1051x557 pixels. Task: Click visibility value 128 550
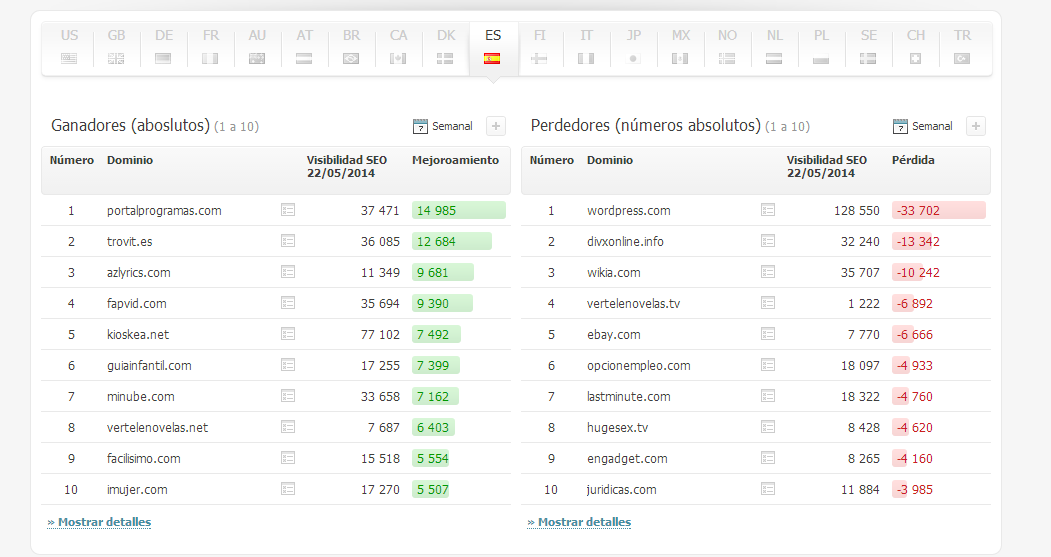(857, 210)
